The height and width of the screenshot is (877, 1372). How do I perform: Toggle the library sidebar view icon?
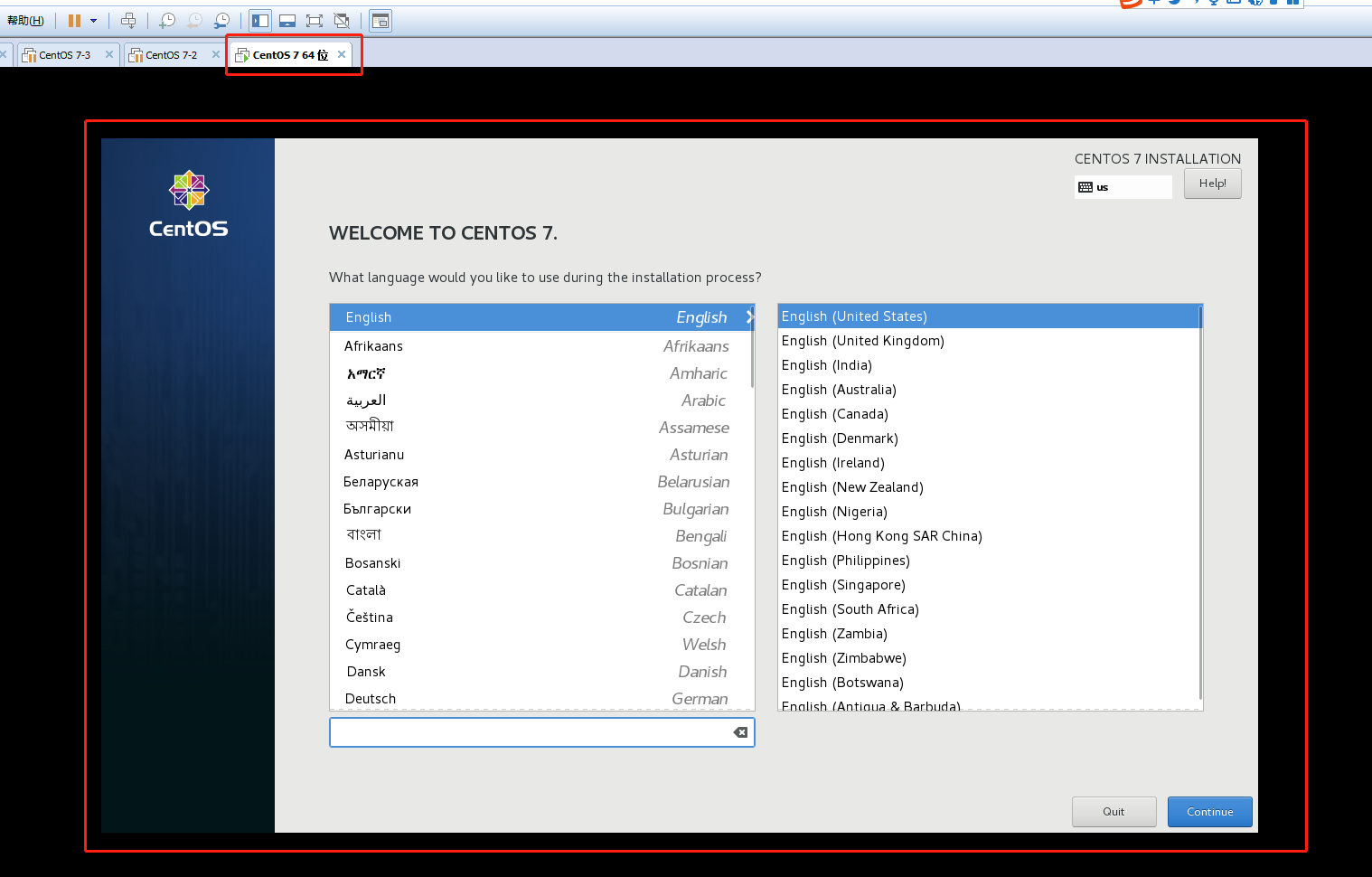260,21
